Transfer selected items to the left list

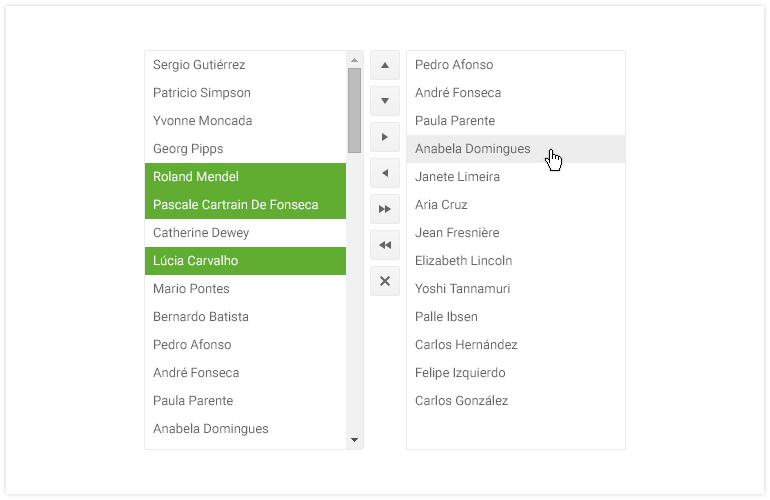pyautogui.click(x=385, y=173)
